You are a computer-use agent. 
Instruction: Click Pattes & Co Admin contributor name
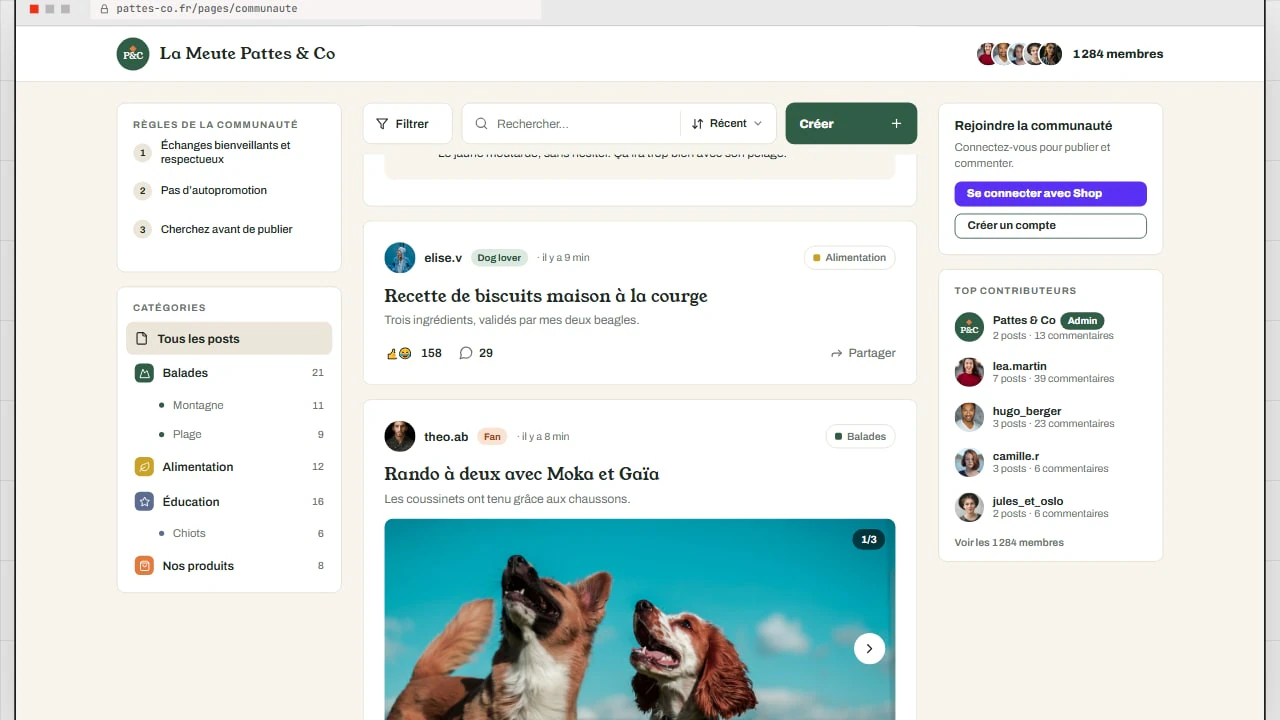tap(1024, 320)
